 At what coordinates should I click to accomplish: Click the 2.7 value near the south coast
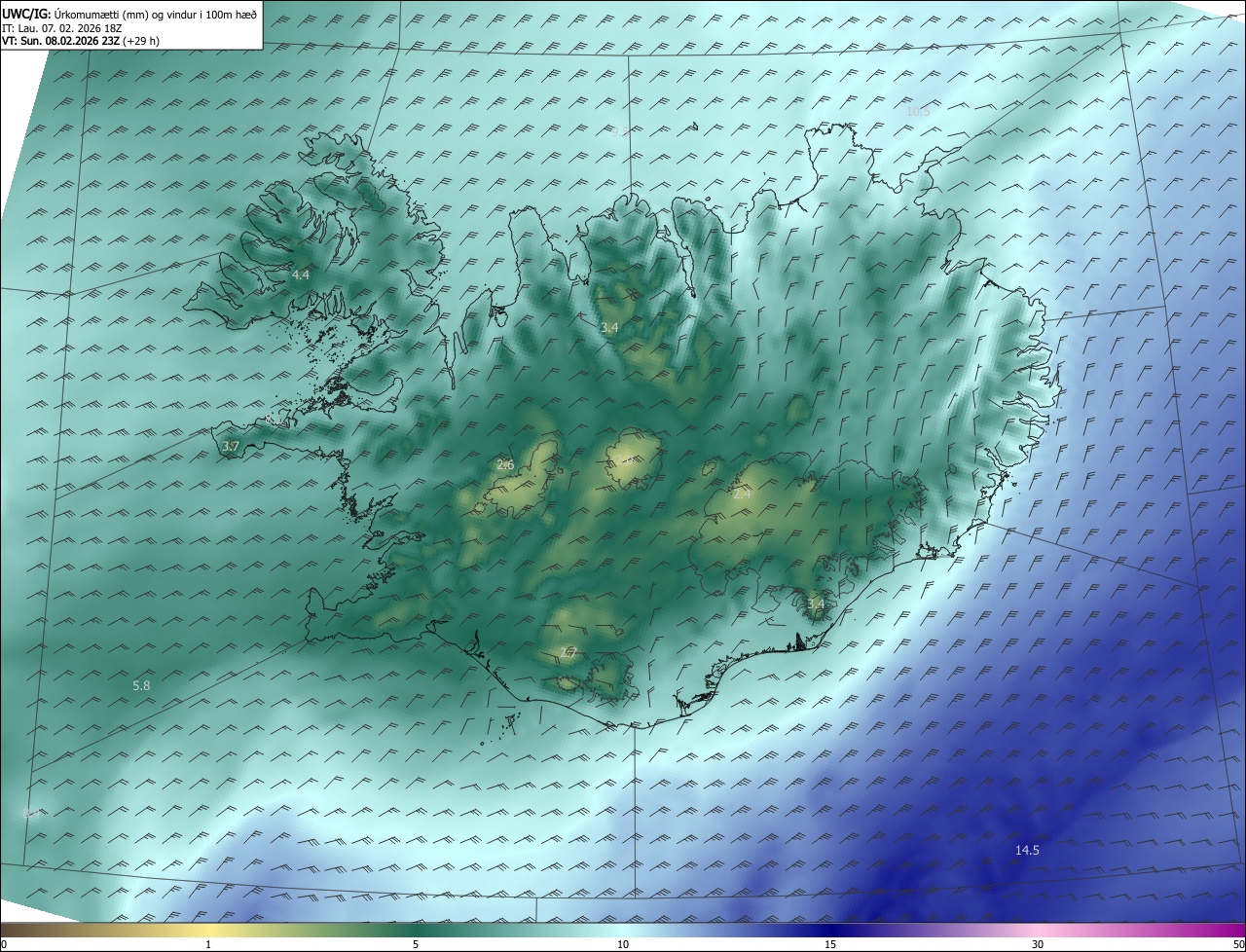point(568,653)
